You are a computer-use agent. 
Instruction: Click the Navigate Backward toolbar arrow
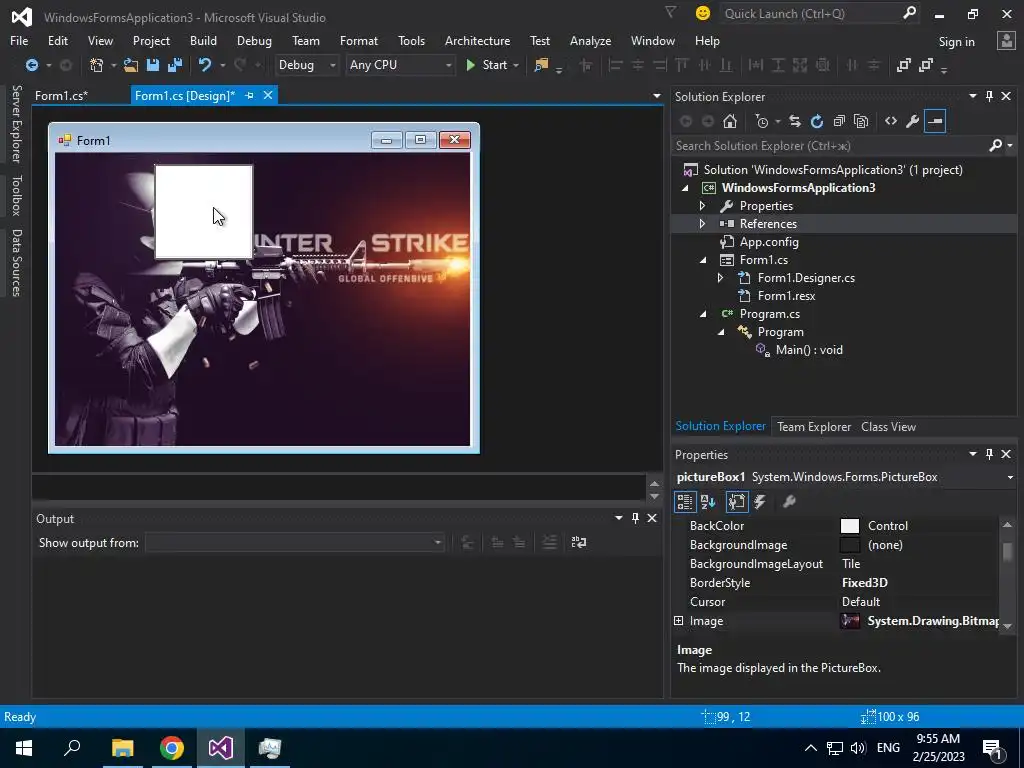coord(31,65)
